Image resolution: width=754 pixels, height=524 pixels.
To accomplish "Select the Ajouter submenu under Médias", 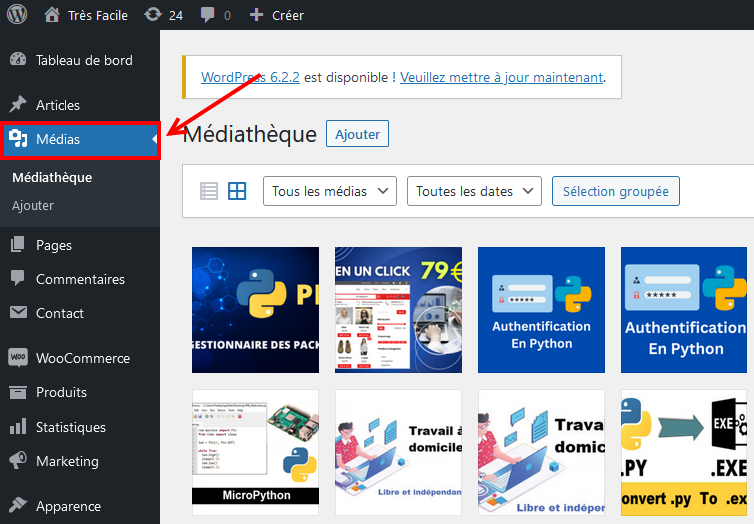I will point(33,205).
